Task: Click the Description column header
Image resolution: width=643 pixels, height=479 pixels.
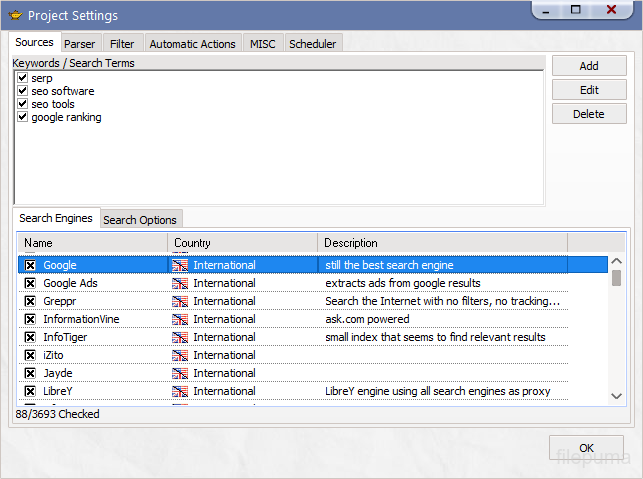Action: [x=442, y=243]
